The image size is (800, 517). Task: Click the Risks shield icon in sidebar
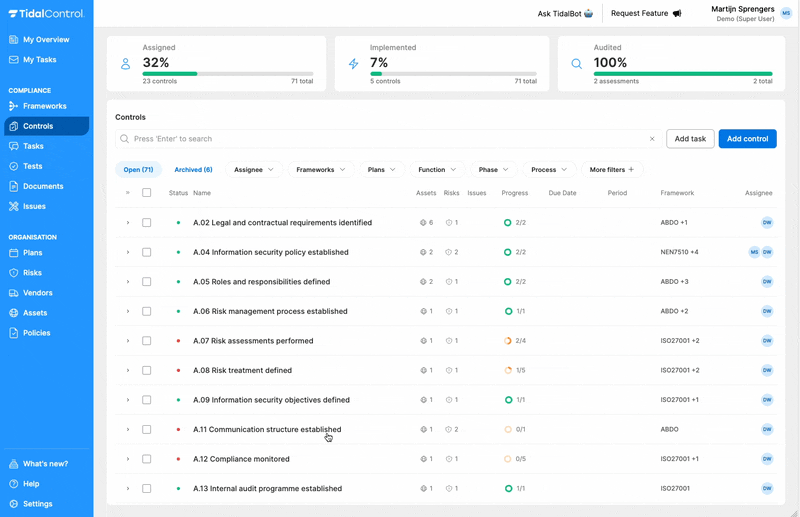pos(13,273)
